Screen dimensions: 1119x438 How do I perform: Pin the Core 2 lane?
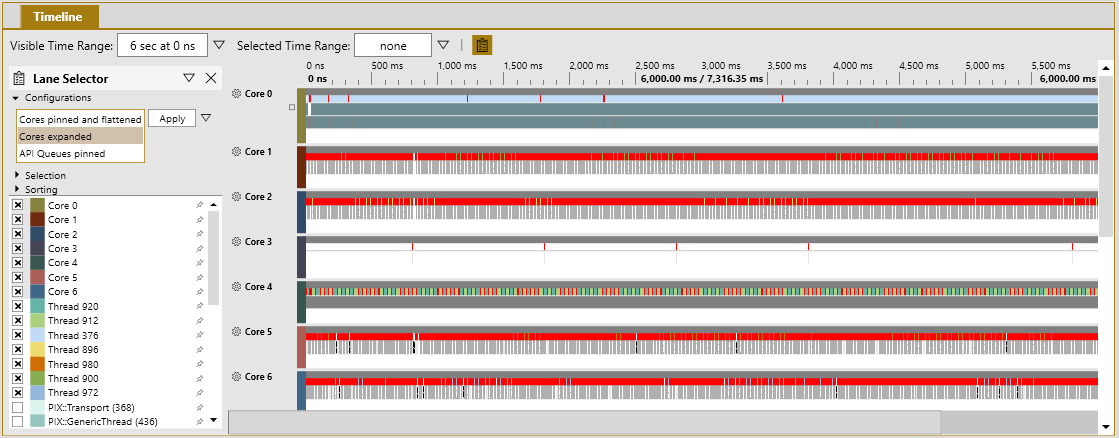pyautogui.click(x=200, y=234)
